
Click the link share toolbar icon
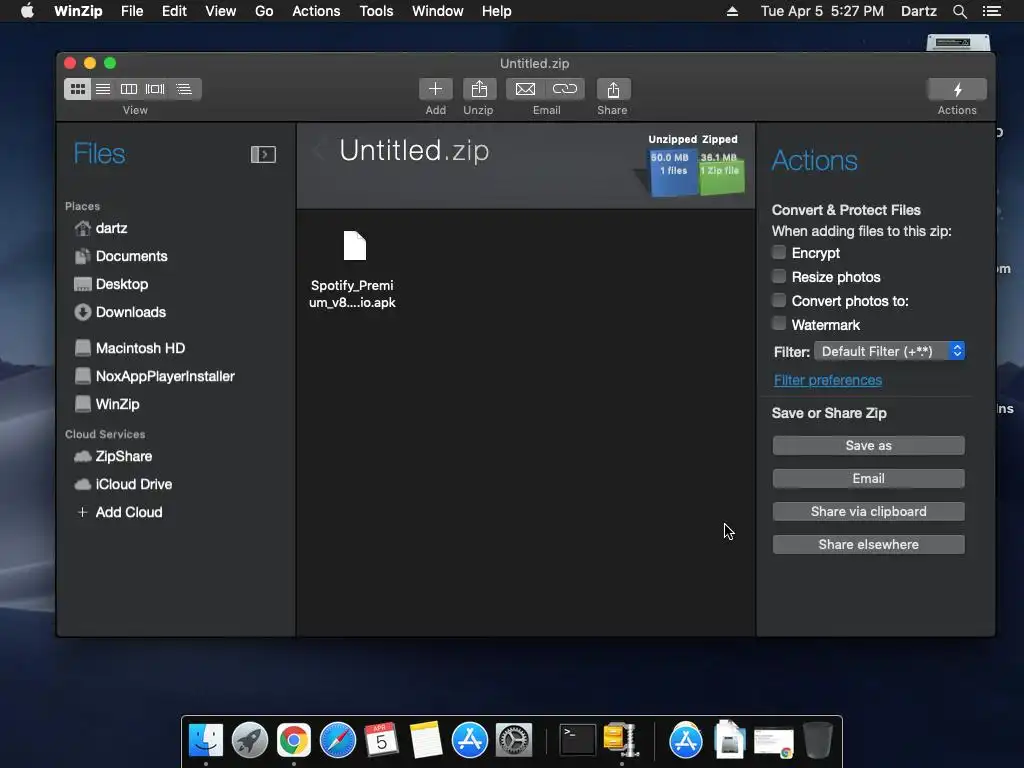(565, 89)
